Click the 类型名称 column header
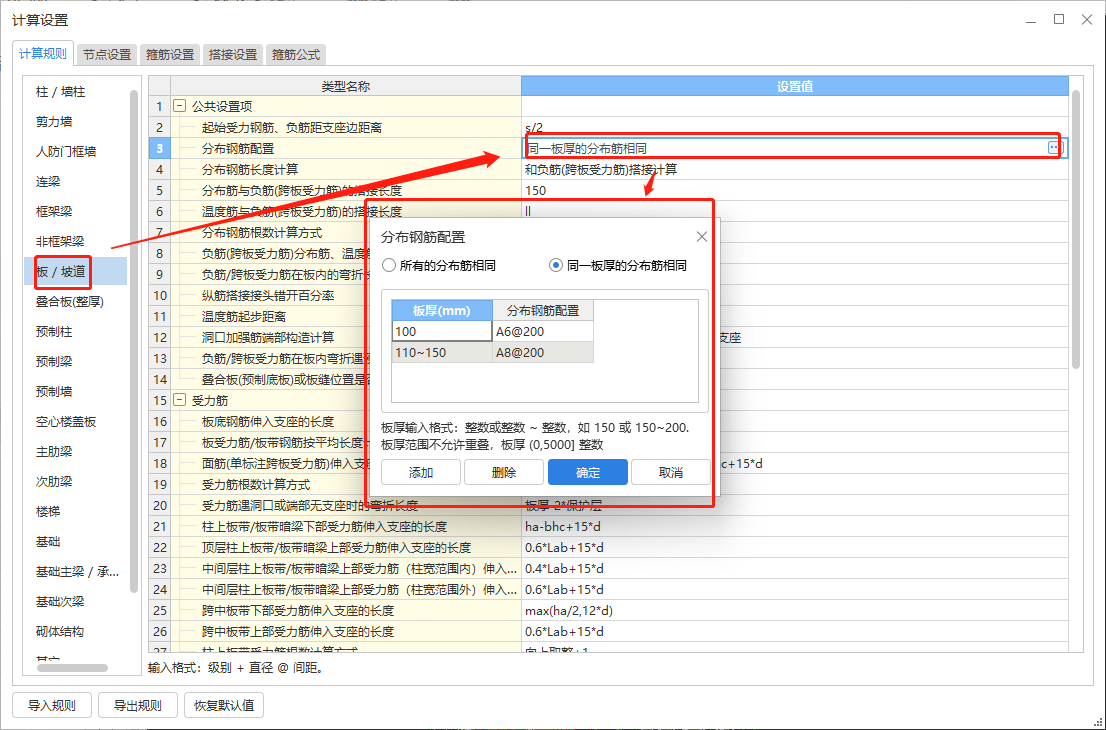1106x730 pixels. click(346, 86)
